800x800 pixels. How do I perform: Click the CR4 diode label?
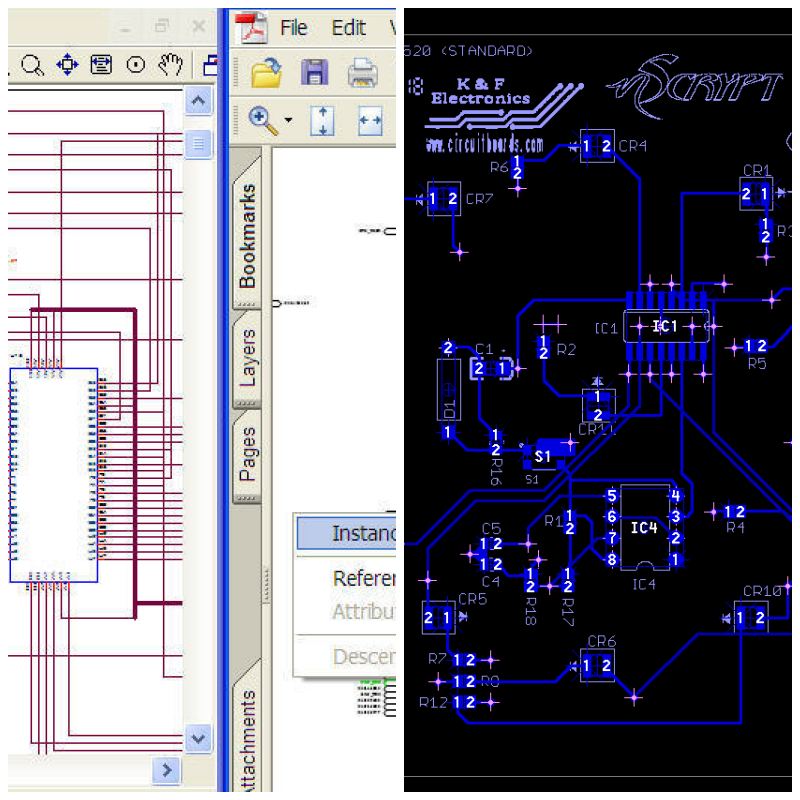[x=633, y=146]
